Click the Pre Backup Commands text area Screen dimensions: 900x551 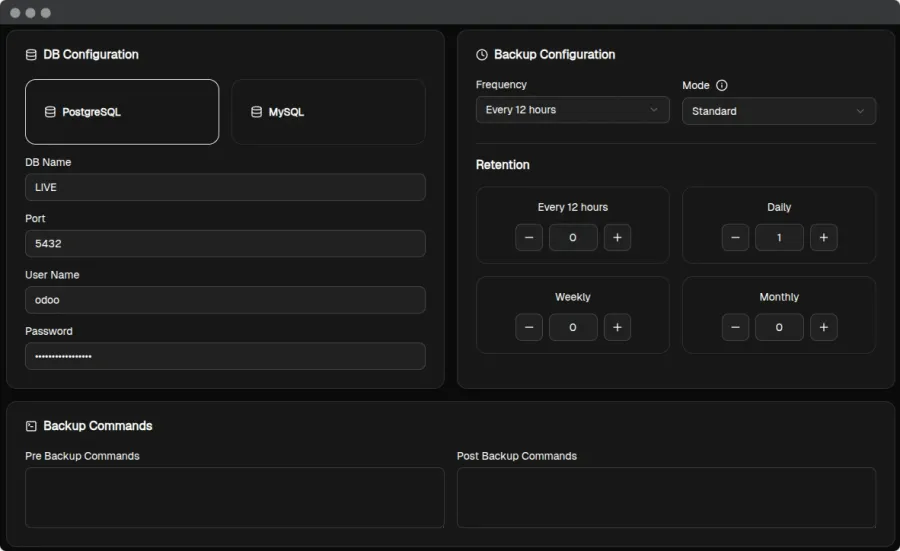(x=234, y=497)
